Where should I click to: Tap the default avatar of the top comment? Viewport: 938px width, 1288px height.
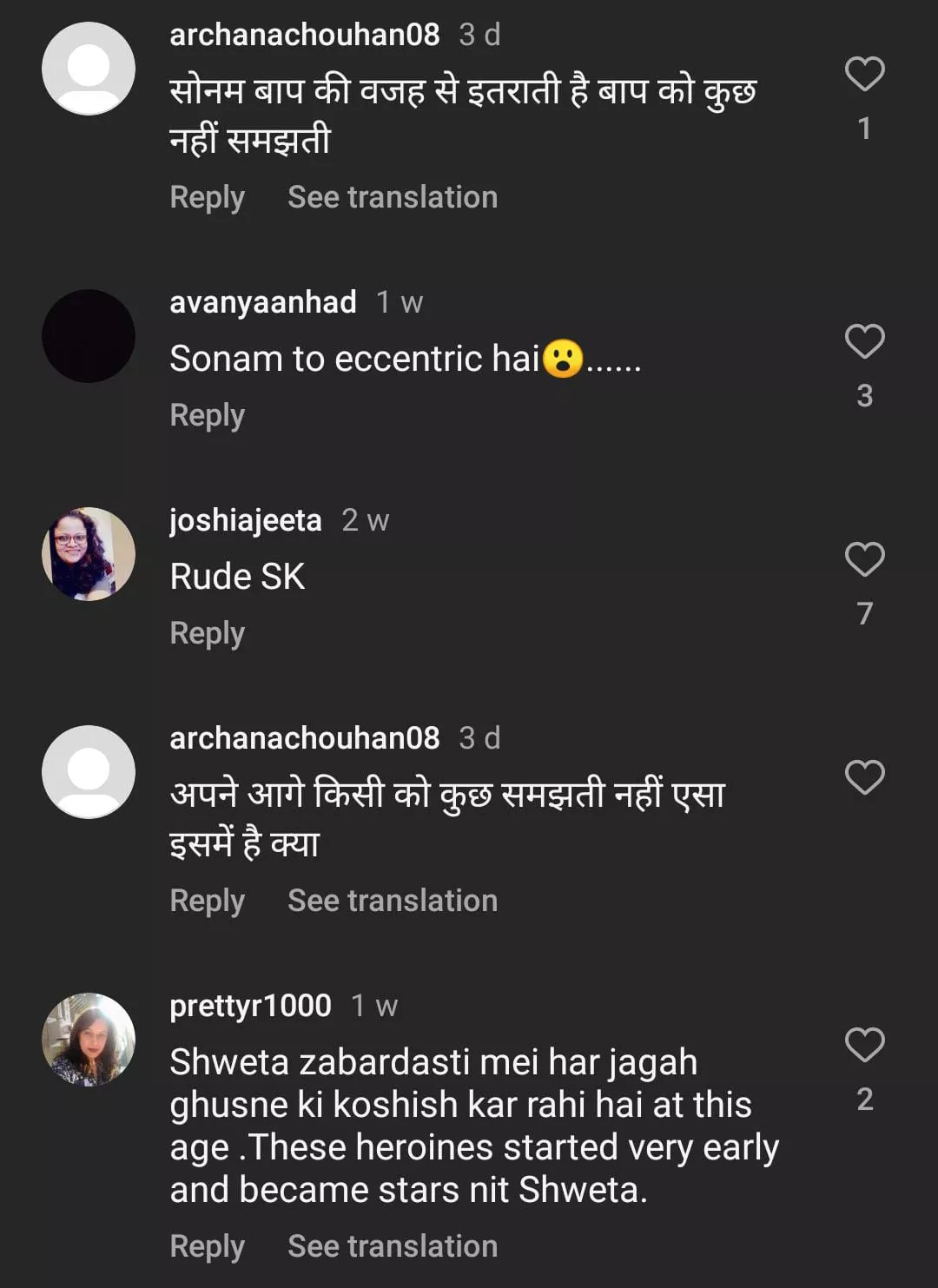coord(89,69)
